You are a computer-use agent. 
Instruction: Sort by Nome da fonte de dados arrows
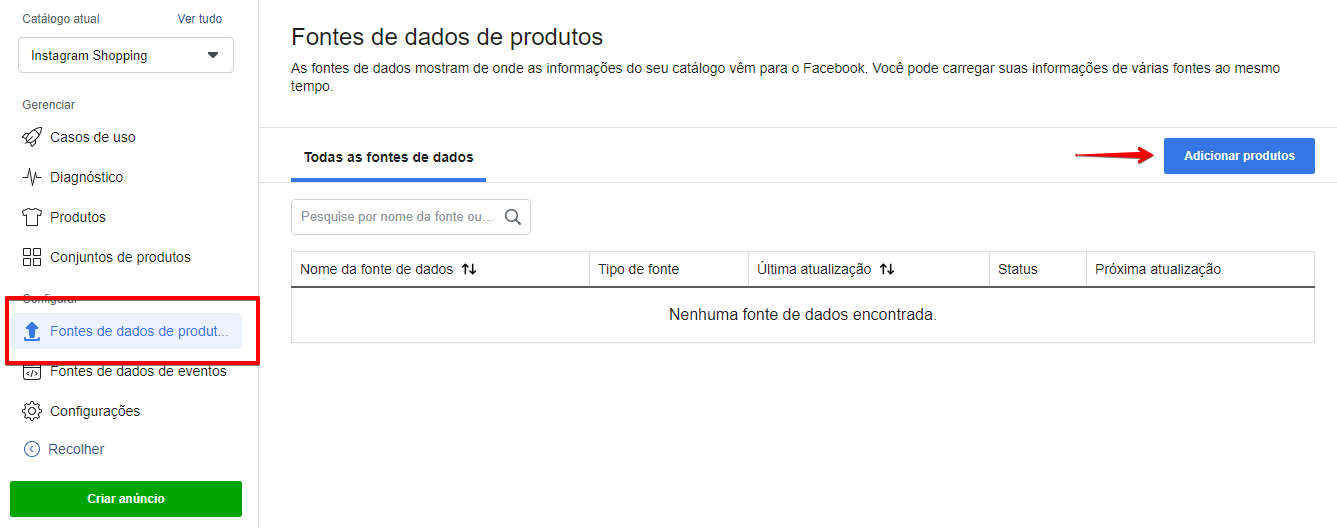tap(469, 269)
